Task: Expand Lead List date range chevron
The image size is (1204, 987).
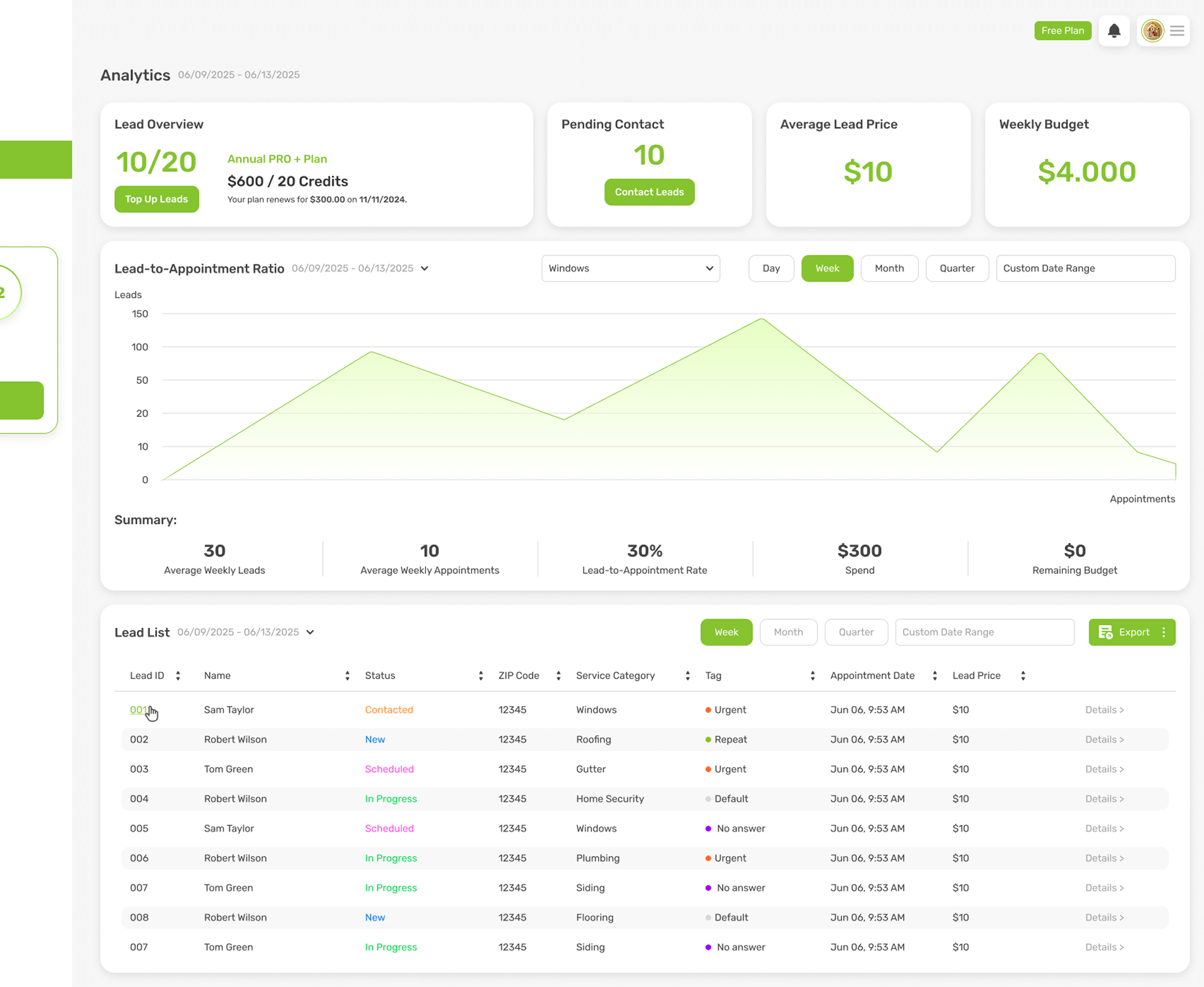Action: (x=310, y=633)
